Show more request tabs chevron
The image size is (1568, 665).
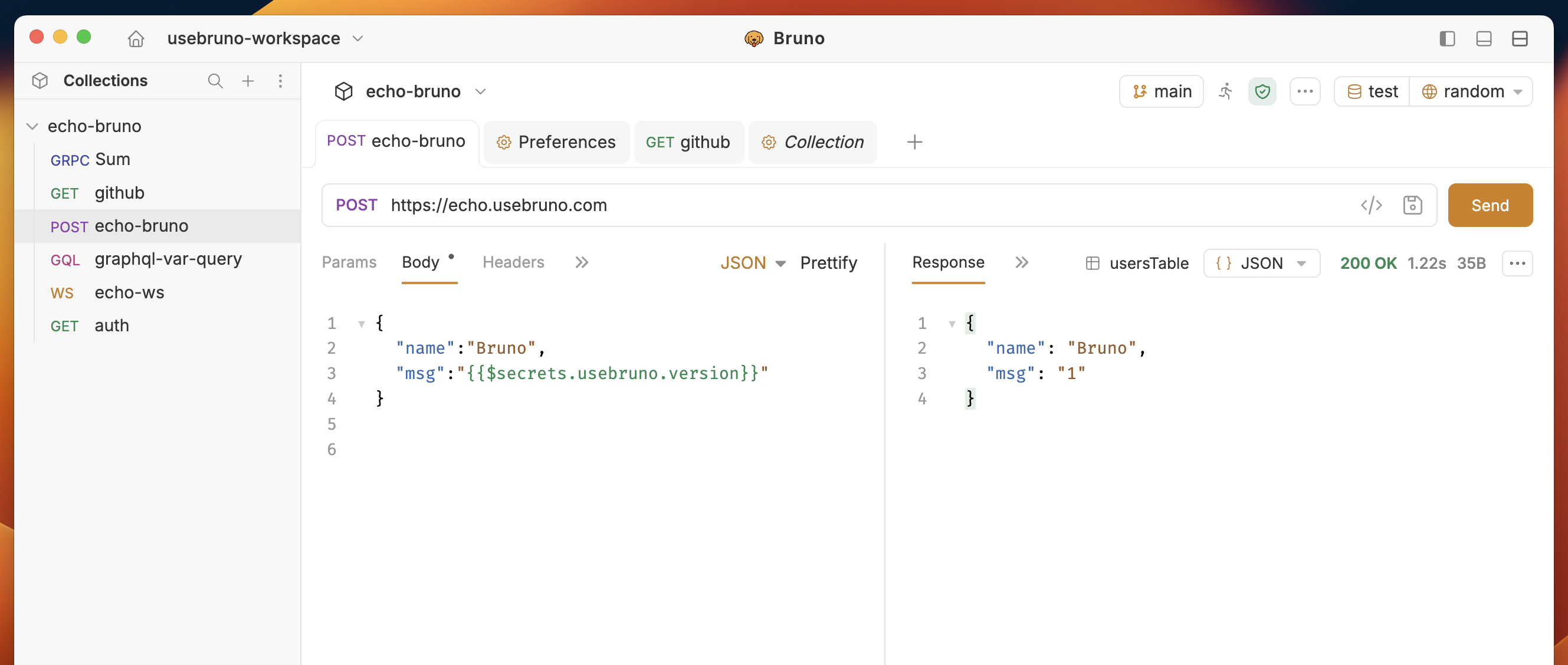pos(581,262)
